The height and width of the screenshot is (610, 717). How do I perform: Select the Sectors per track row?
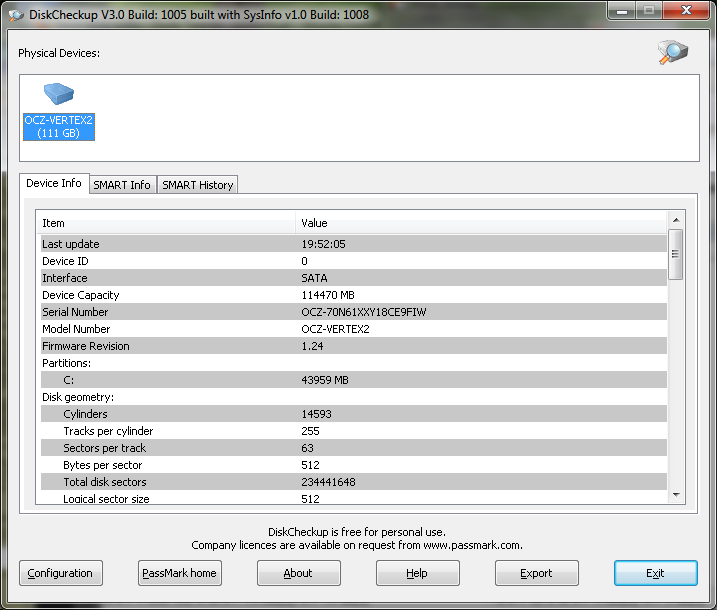pyautogui.click(x=353, y=448)
